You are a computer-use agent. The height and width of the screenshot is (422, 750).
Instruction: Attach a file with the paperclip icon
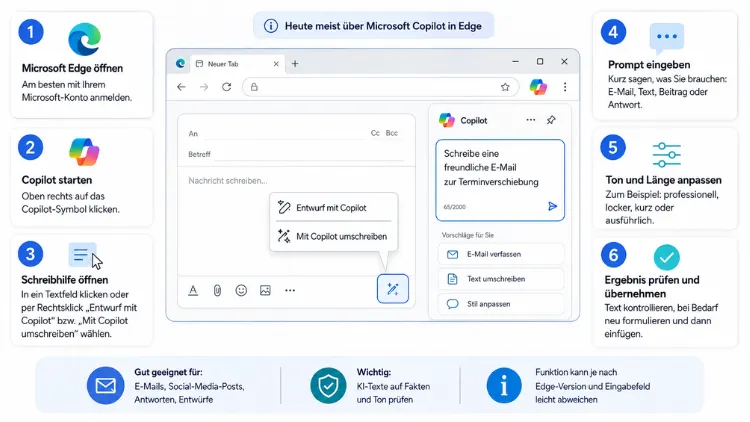pos(217,290)
